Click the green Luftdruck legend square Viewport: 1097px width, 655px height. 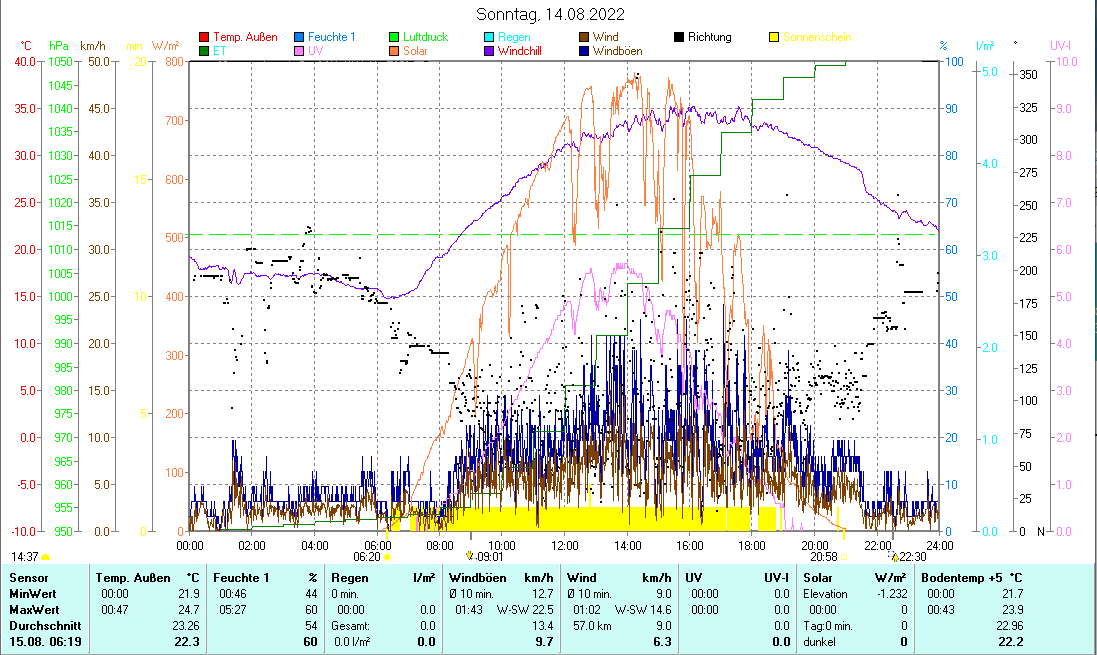coord(395,38)
